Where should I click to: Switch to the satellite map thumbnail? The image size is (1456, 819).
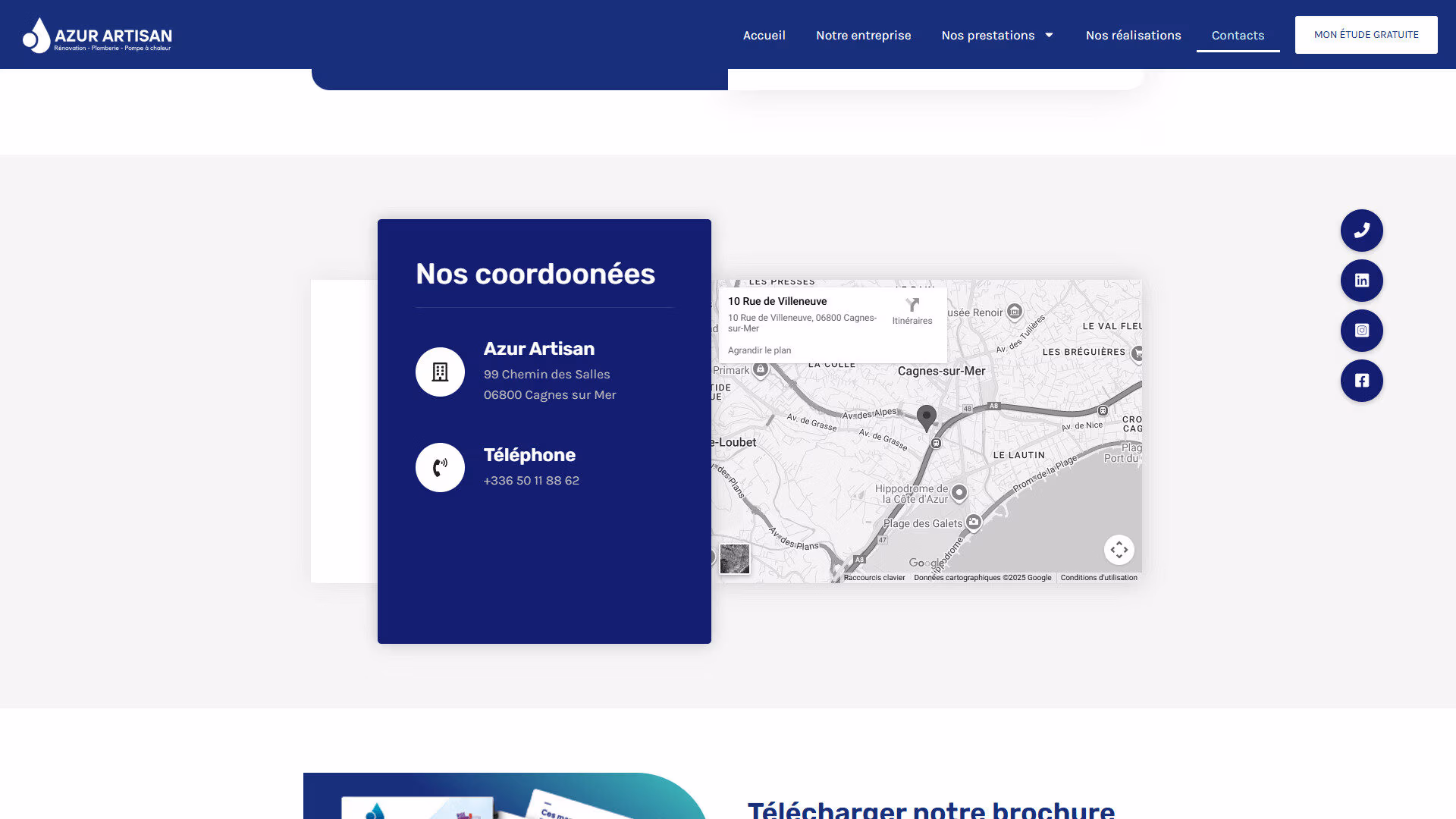(x=734, y=559)
